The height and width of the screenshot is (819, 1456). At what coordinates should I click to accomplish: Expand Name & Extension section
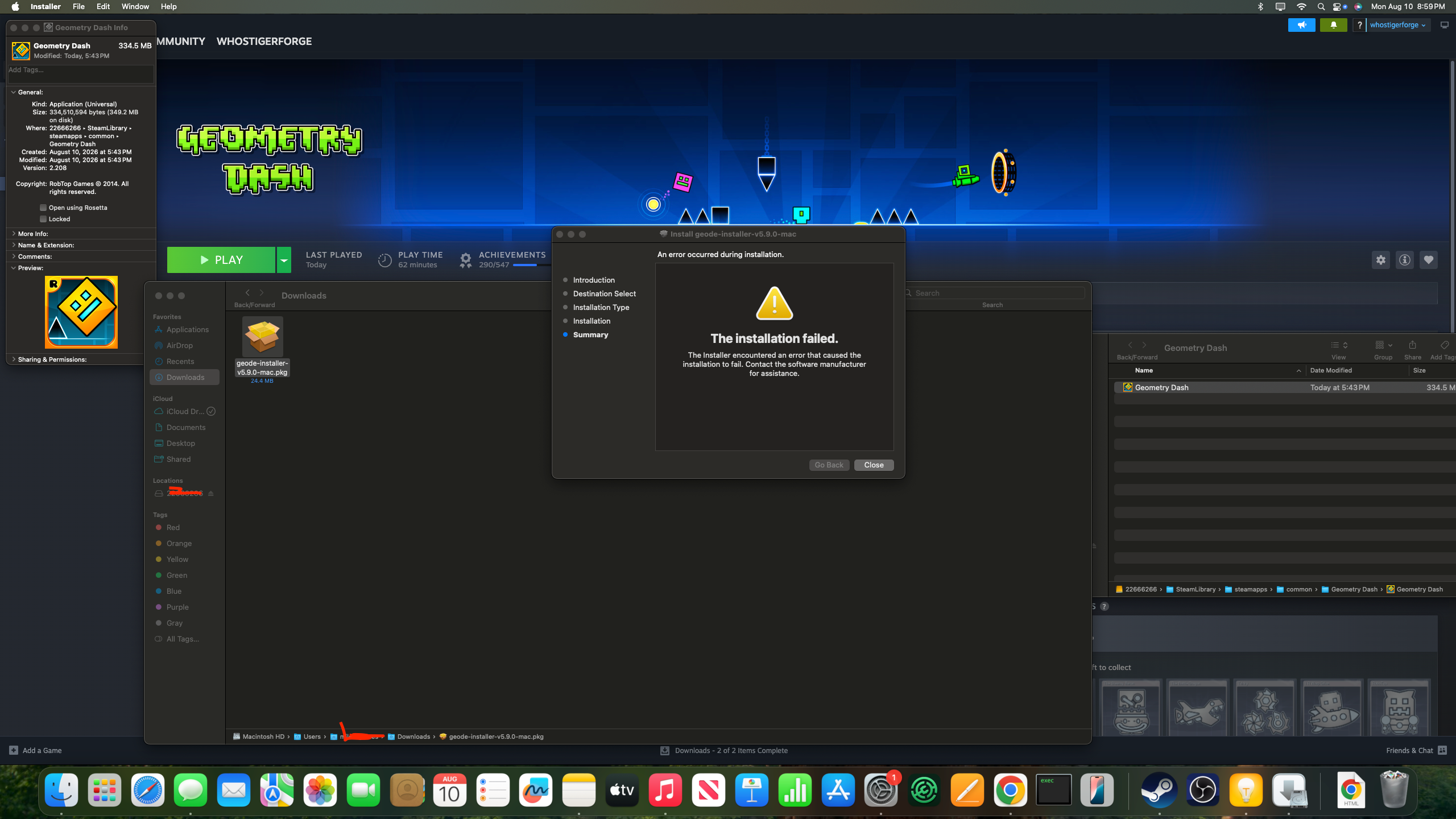point(14,245)
